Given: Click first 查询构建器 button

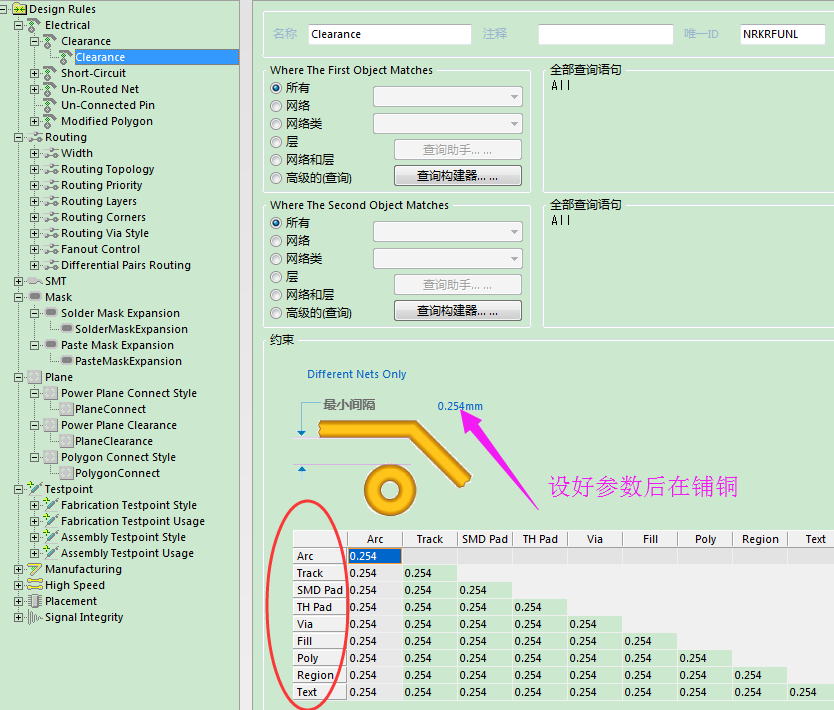Looking at the screenshot, I should click(x=457, y=176).
